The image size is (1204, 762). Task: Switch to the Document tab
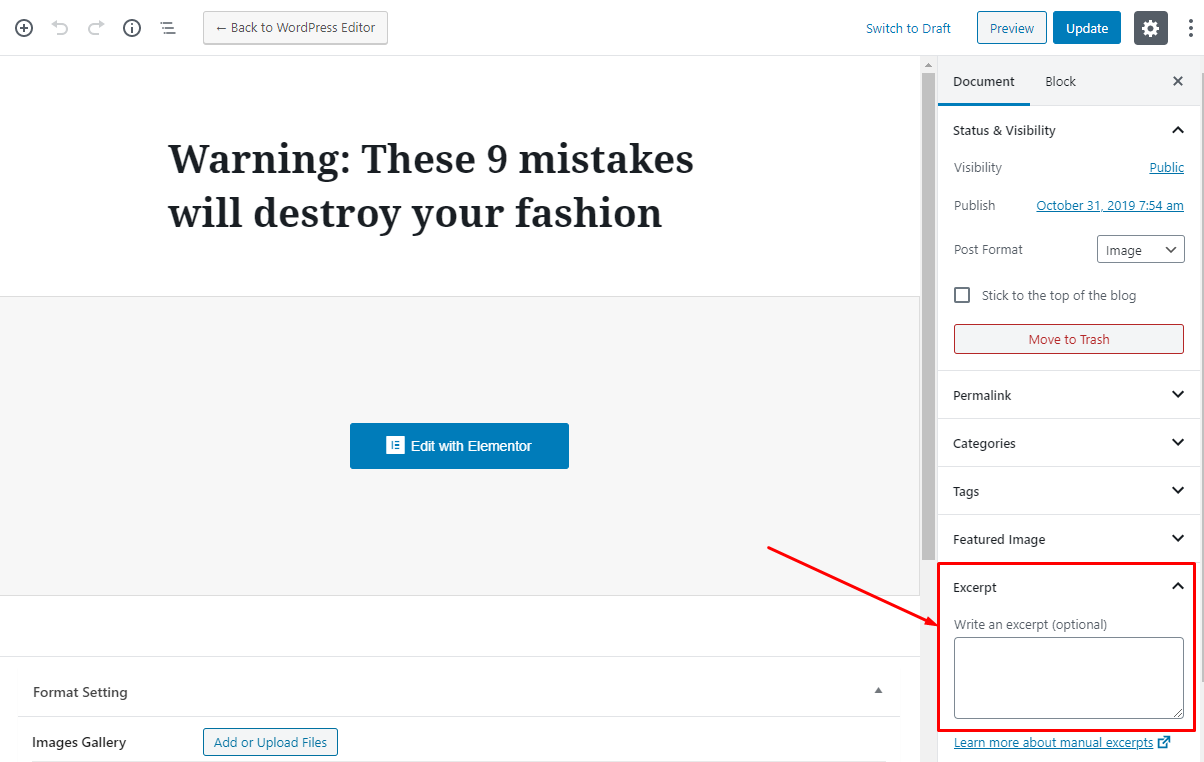984,82
